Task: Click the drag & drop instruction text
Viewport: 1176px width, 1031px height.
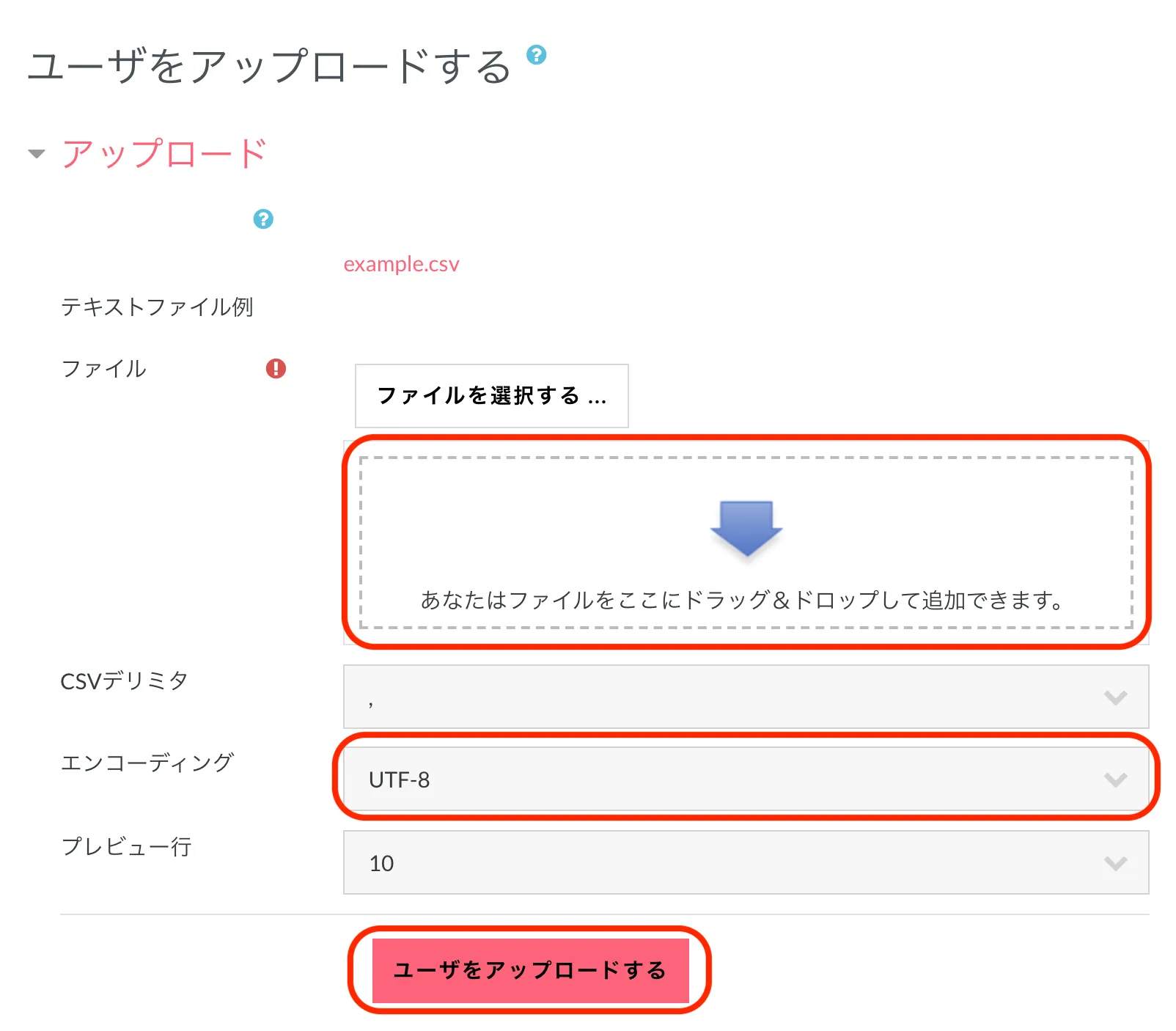Action: [x=742, y=600]
